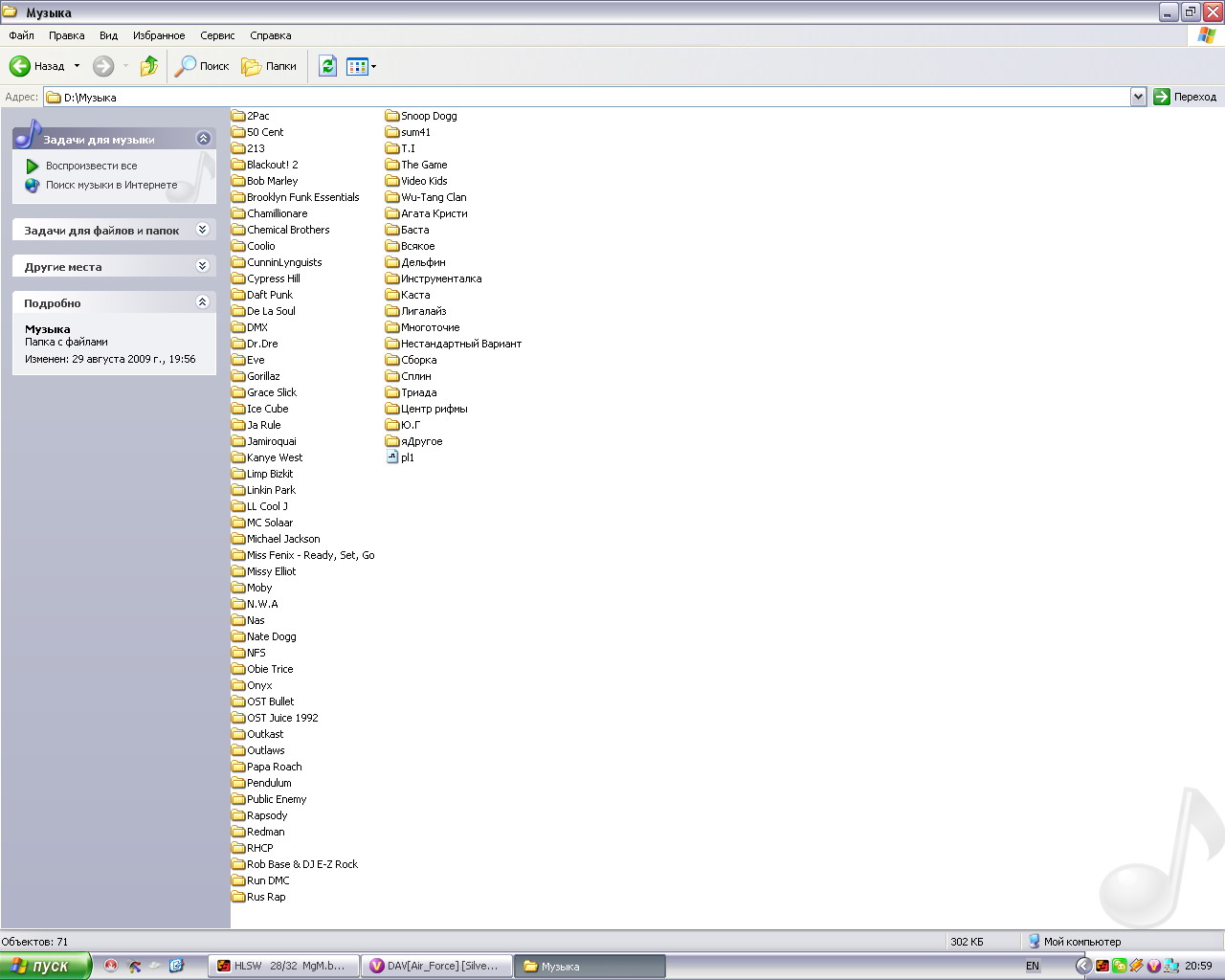Click the play all (Воспроизвести все) link
Screen dimensions: 1225x980
coord(91,166)
